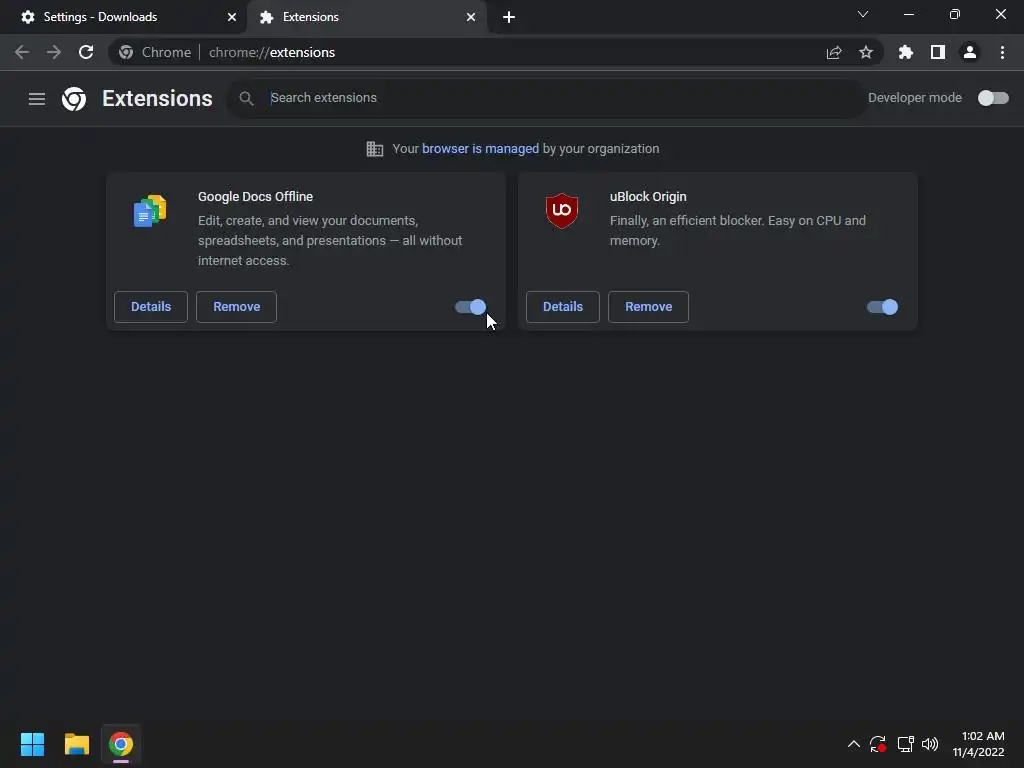Screen dimensions: 1024x768
Task: Open the Windows Start menu
Action: (33, 744)
